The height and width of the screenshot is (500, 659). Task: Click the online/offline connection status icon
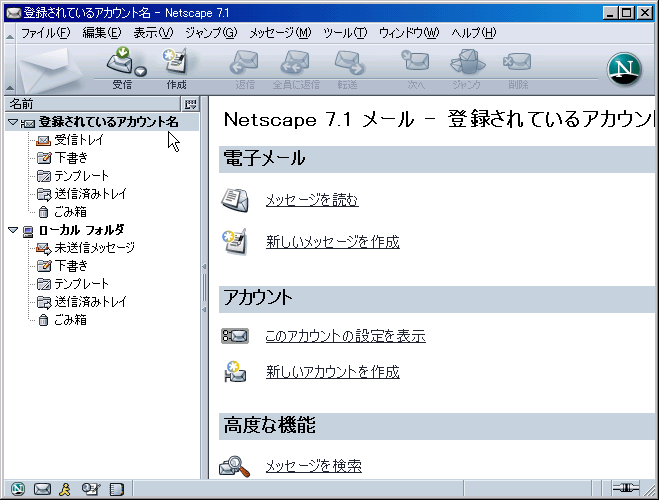click(625, 488)
